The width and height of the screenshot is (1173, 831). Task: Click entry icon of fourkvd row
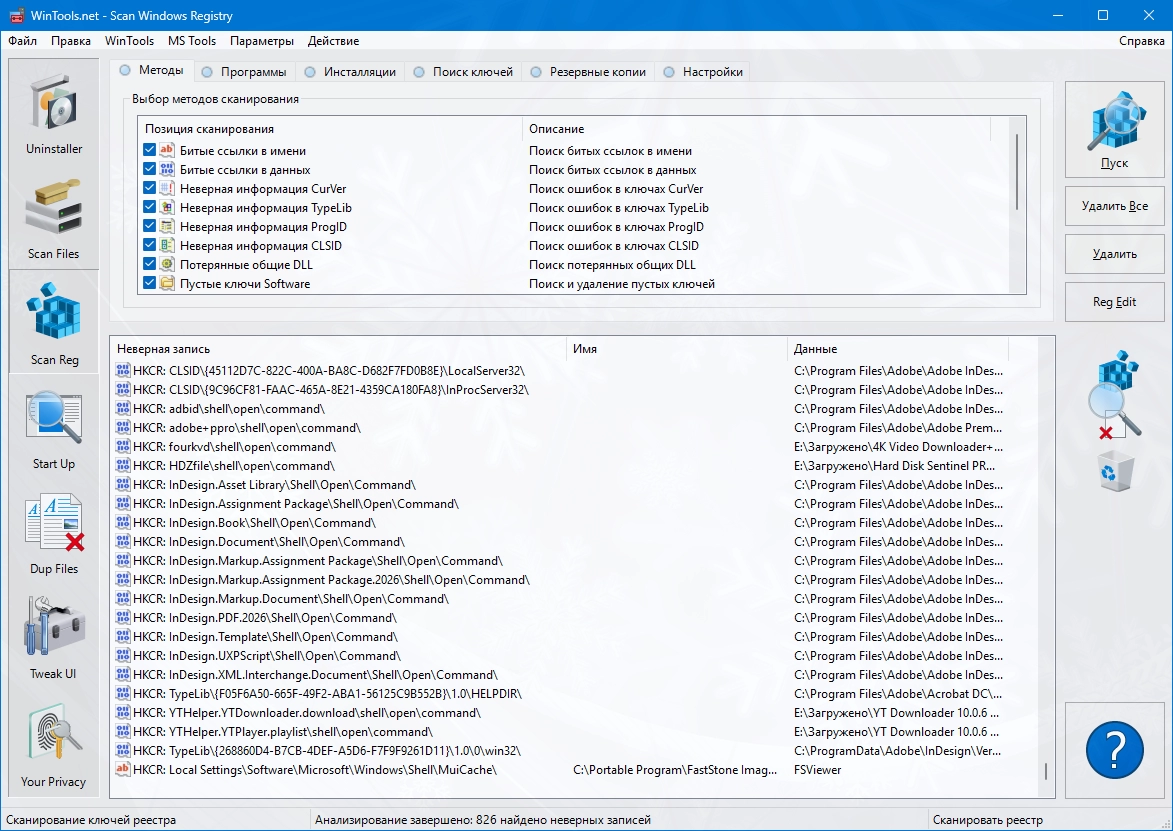click(123, 447)
